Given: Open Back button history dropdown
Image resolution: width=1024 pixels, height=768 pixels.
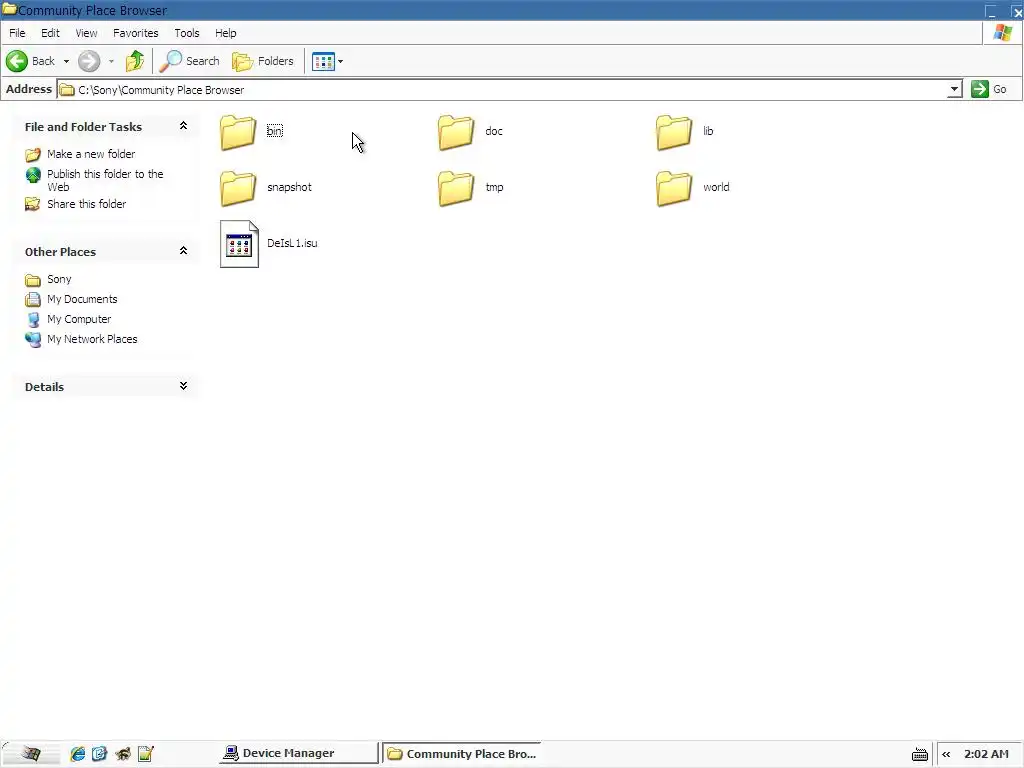Looking at the screenshot, I should click(x=66, y=61).
